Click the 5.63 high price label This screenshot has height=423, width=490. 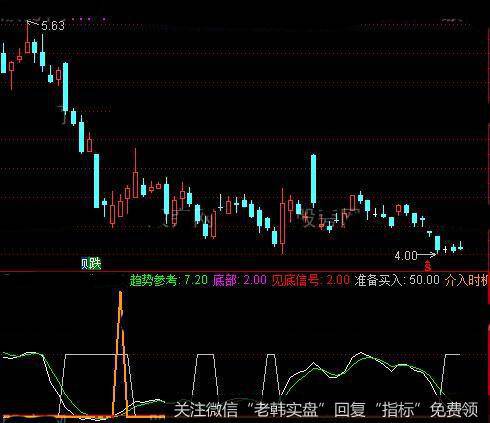click(53, 26)
